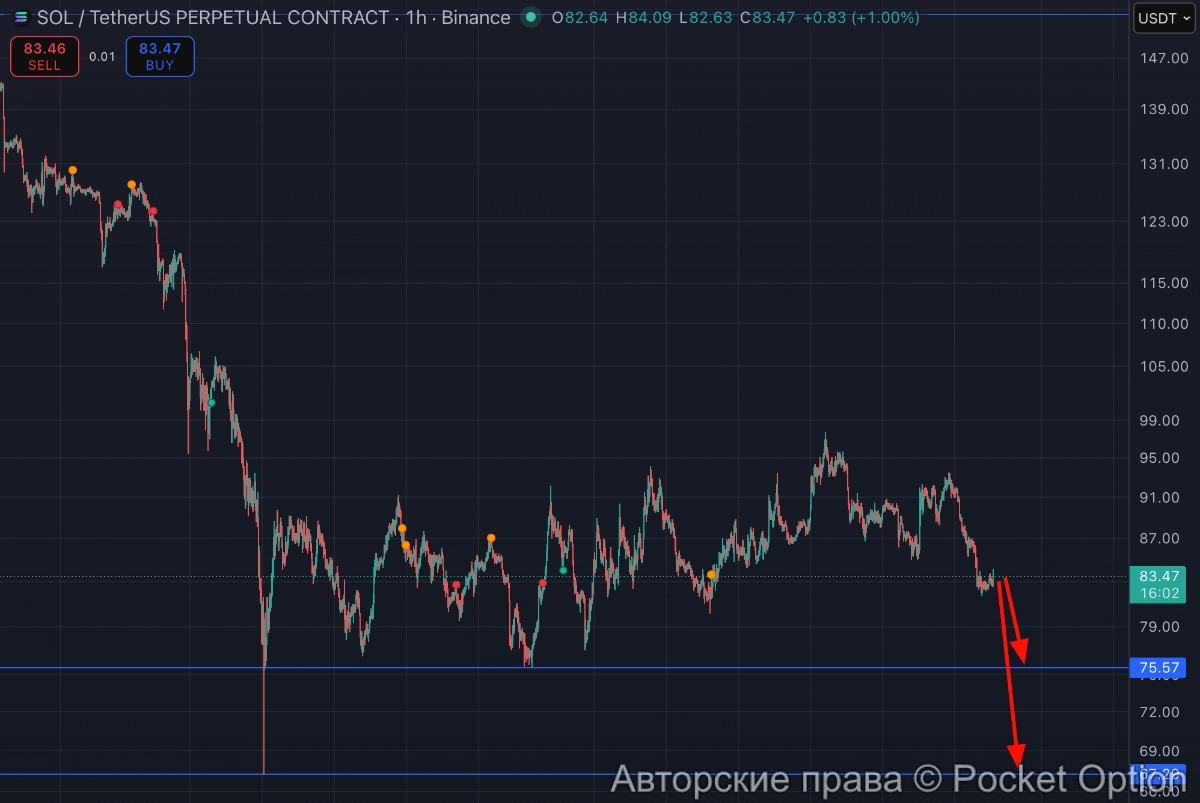Image resolution: width=1200 pixels, height=803 pixels.
Task: Click the Binance exchange name in the header
Action: tap(474, 17)
